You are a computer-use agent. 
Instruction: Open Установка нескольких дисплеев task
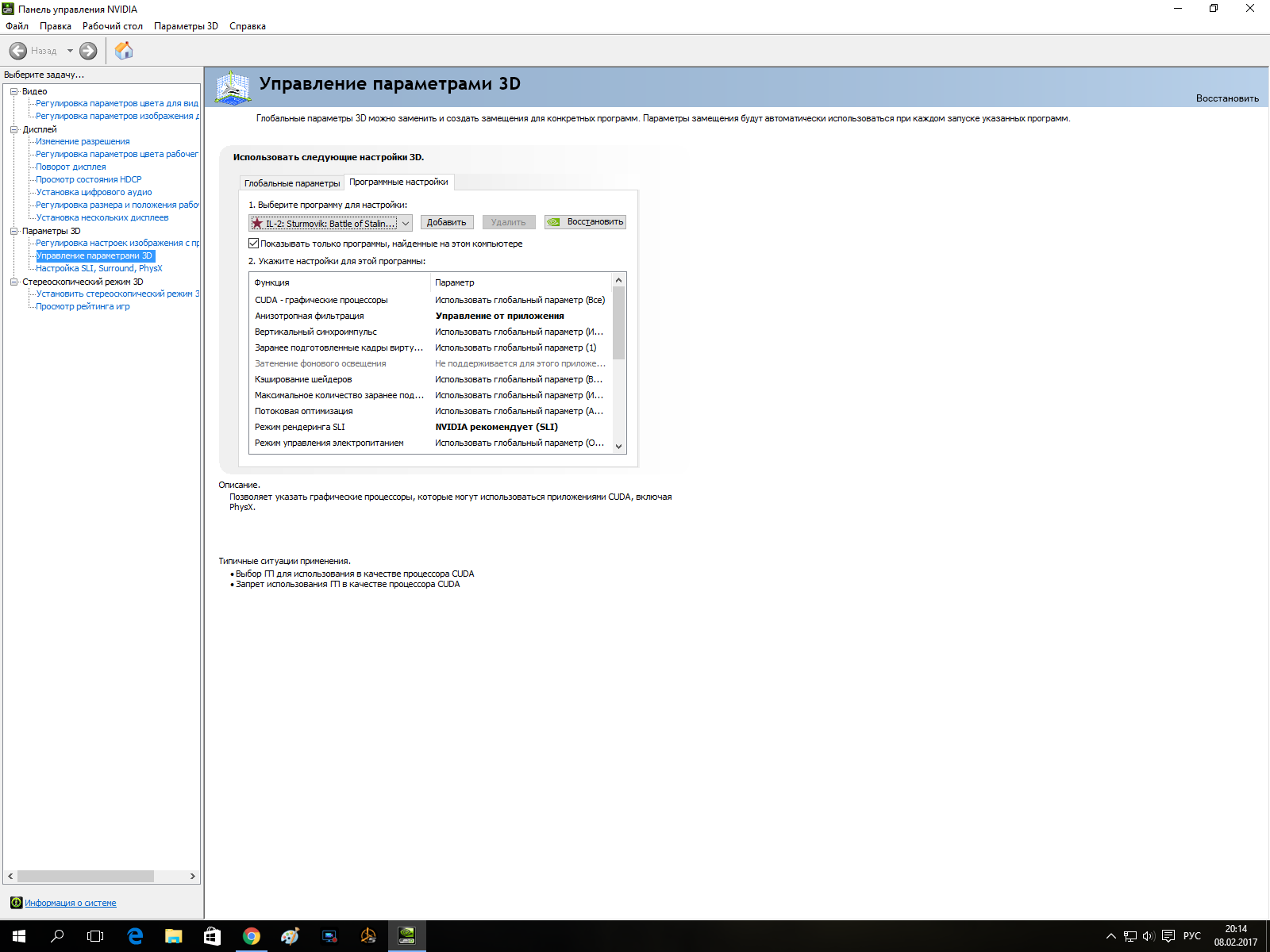point(102,217)
